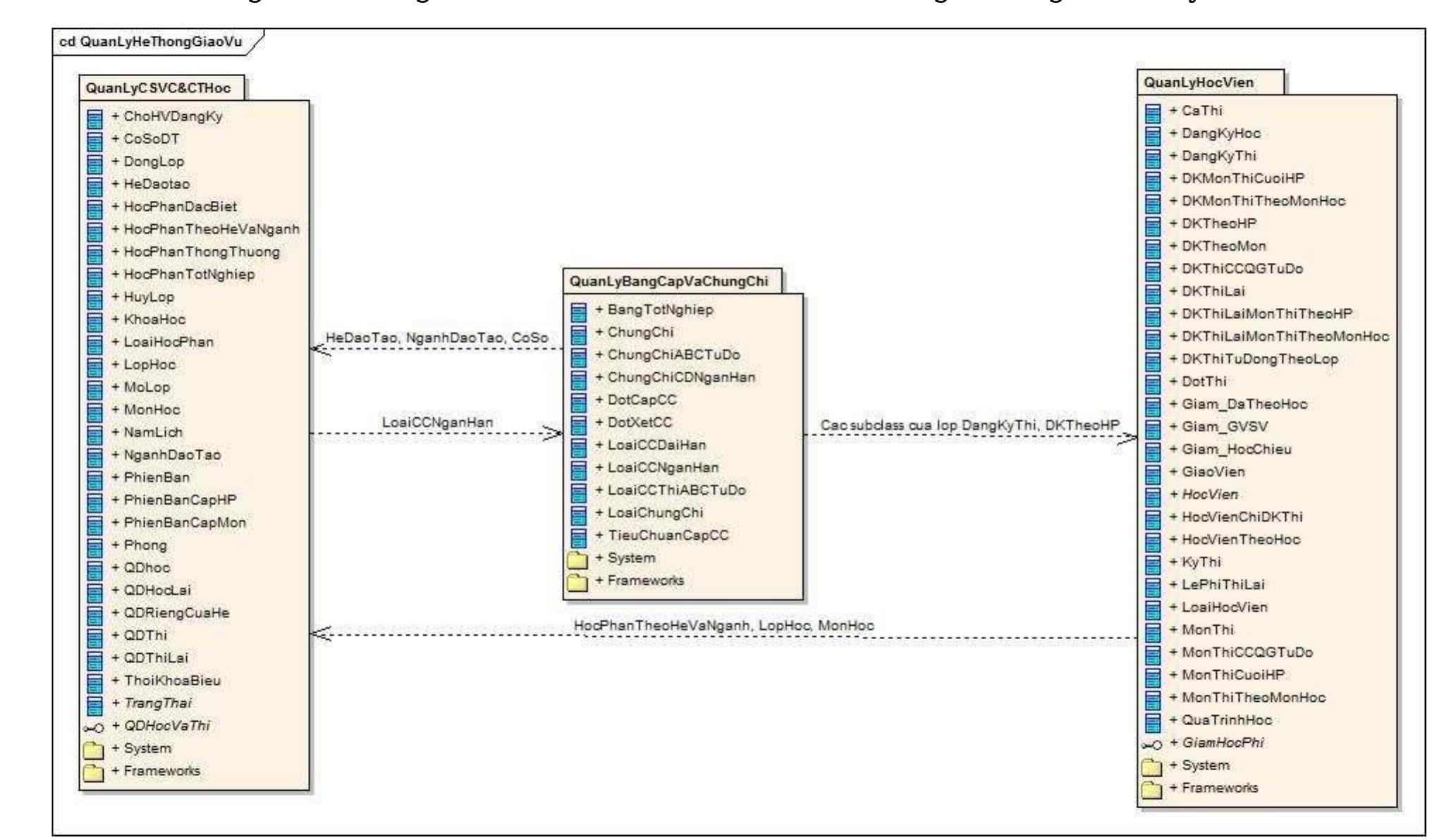Click the Frameworks folder icon in QuanLyBangCapVaChungChi
Screen dimensions: 1444x840
578,582
